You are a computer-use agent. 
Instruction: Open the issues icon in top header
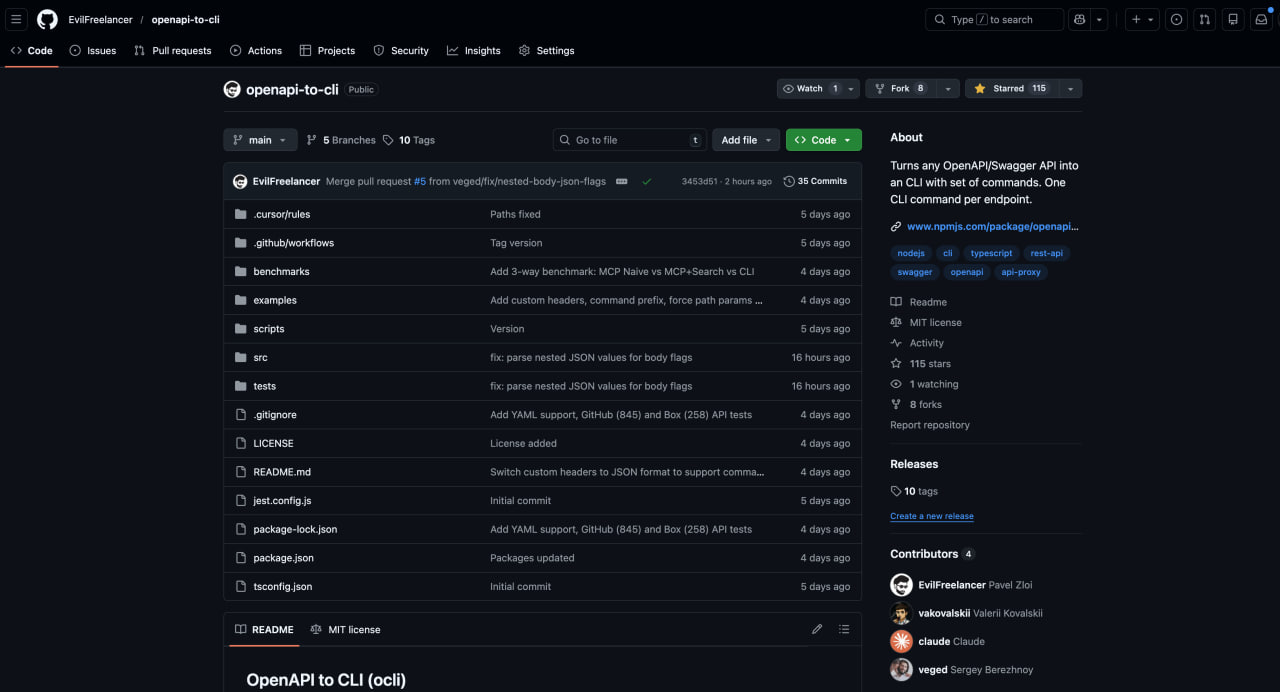(x=1176, y=19)
